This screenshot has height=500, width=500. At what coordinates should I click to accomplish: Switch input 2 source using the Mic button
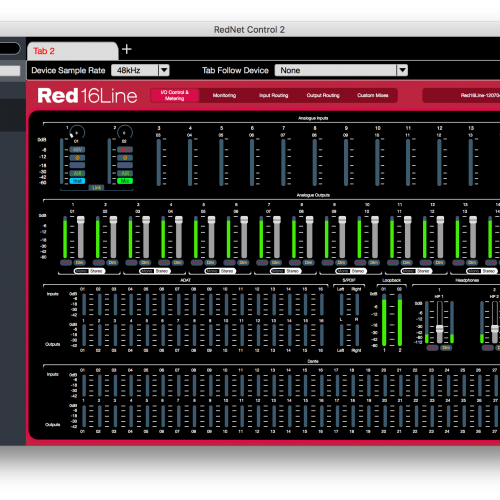click(x=125, y=181)
